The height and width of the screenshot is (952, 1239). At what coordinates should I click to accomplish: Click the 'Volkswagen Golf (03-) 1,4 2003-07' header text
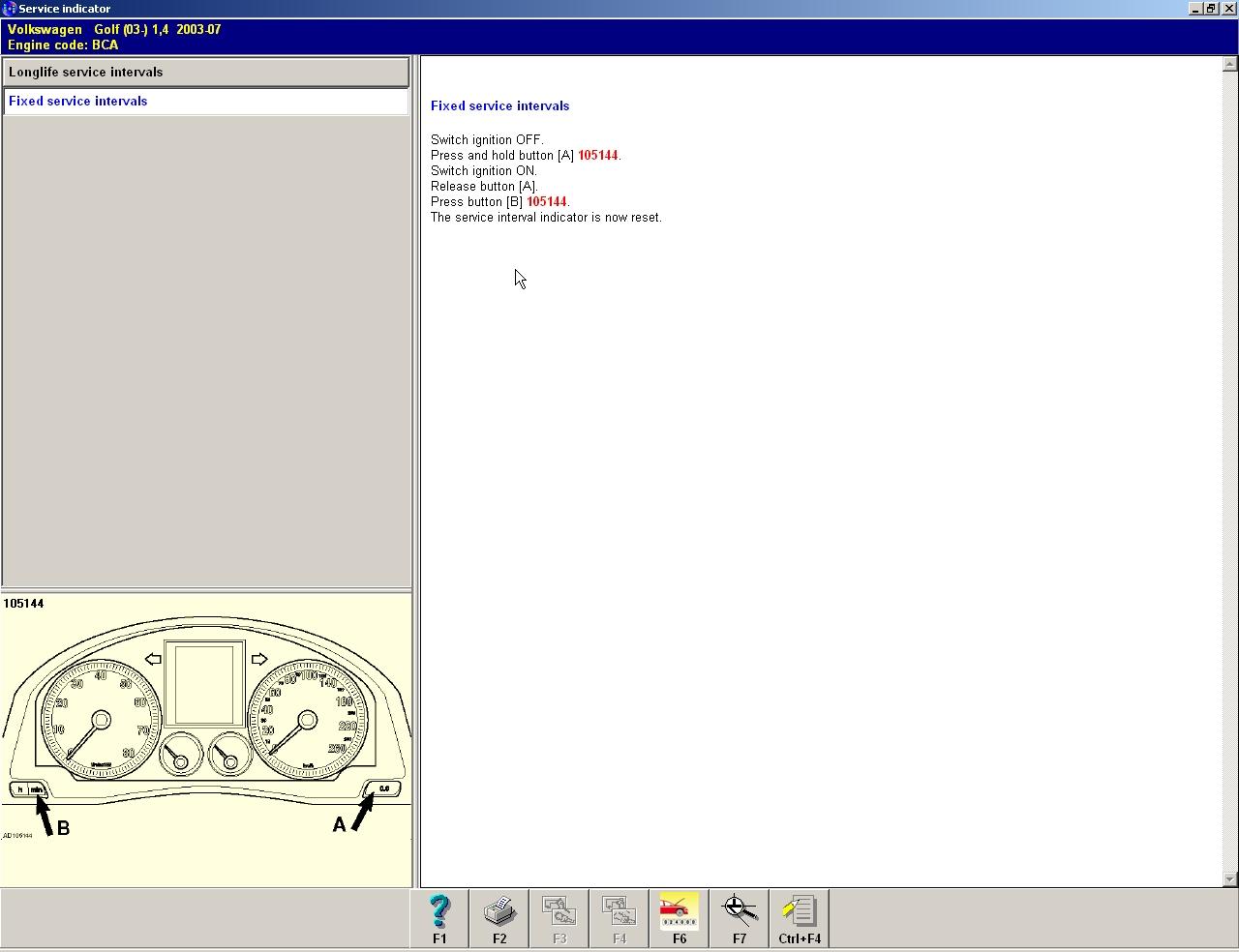[x=114, y=29]
